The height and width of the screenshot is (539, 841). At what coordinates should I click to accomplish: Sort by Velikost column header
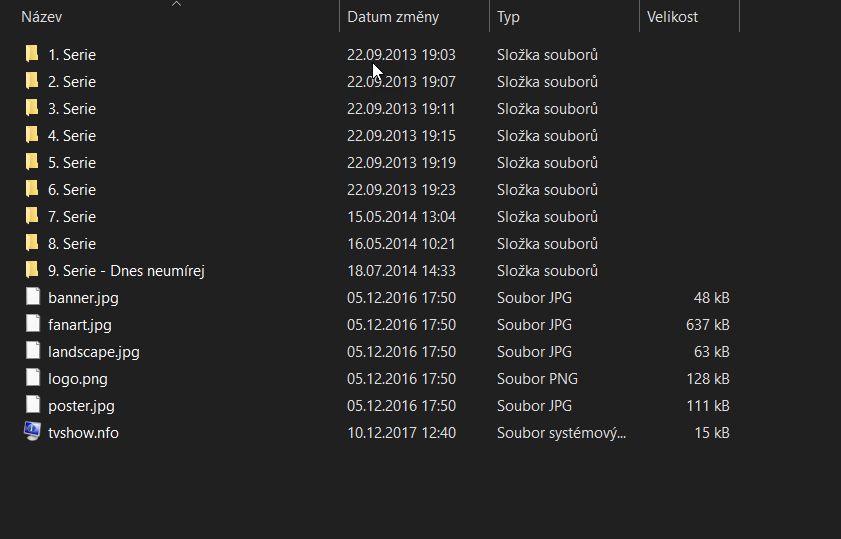pos(672,17)
